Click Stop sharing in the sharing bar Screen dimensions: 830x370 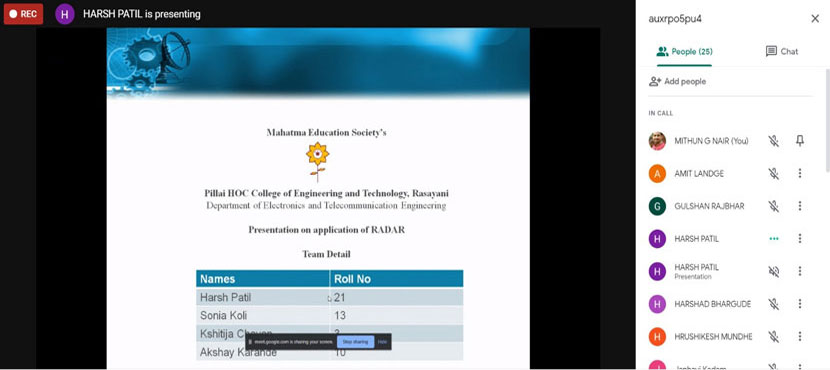coord(355,342)
